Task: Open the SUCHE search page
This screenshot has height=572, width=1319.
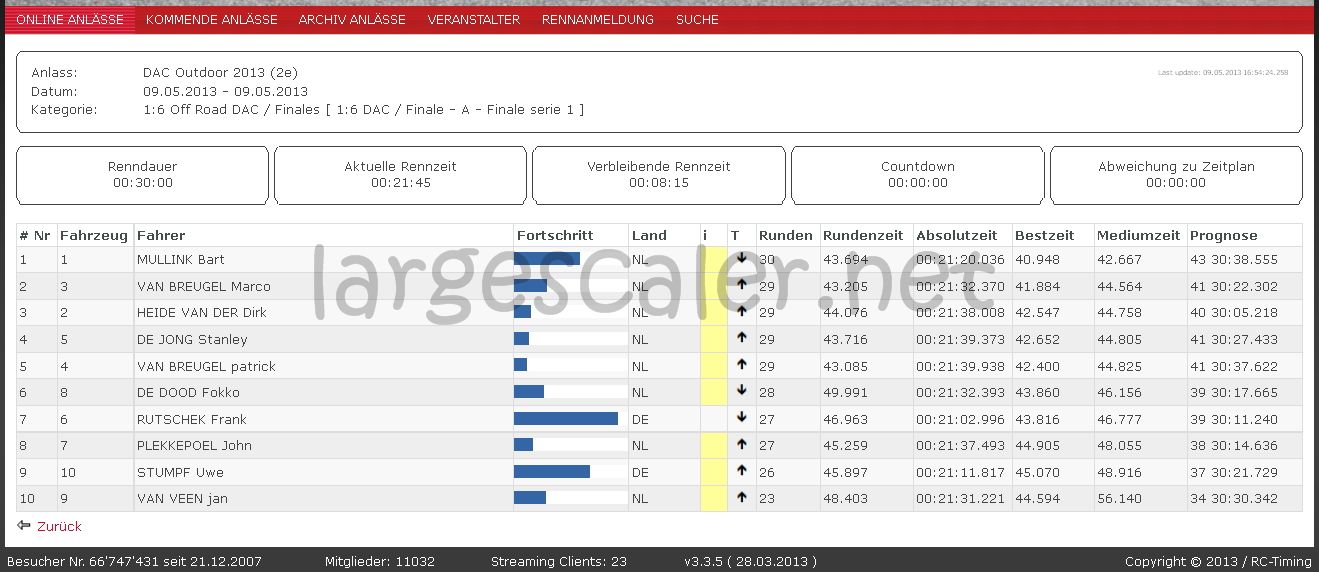Action: pos(697,19)
